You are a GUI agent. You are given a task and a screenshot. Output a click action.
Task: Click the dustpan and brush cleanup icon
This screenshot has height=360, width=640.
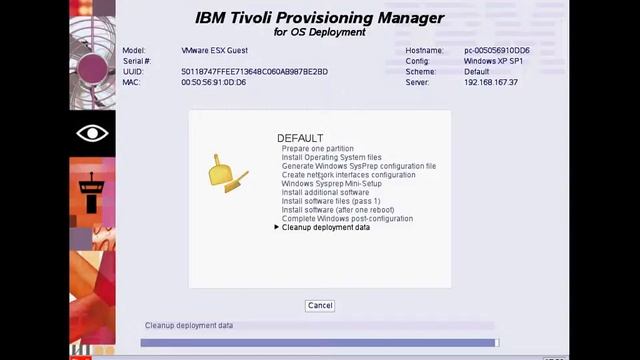pyautogui.click(x=228, y=173)
